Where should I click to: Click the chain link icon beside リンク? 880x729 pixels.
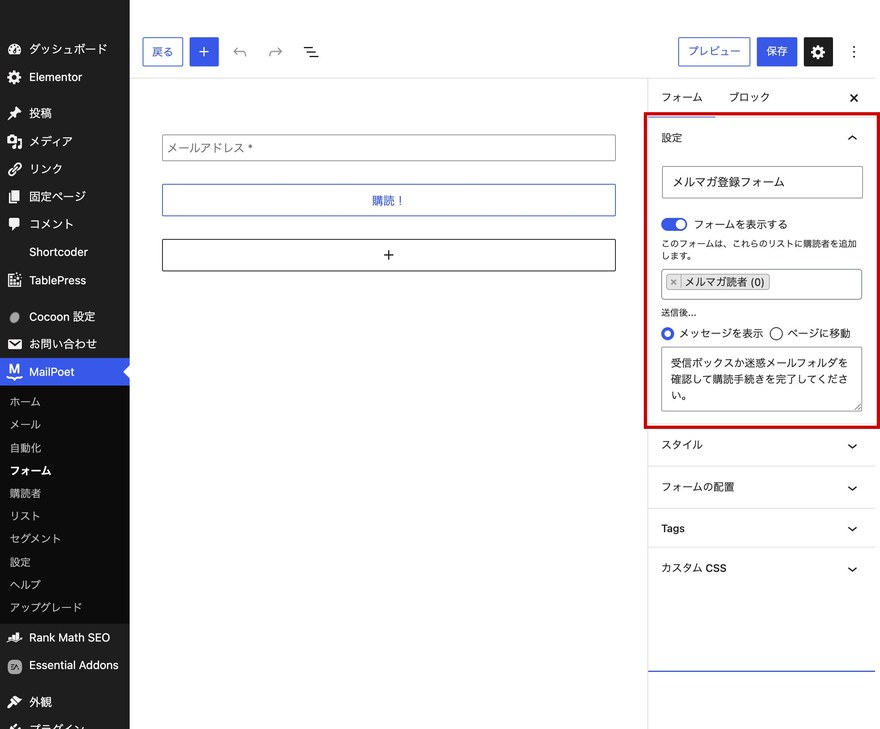(15, 169)
